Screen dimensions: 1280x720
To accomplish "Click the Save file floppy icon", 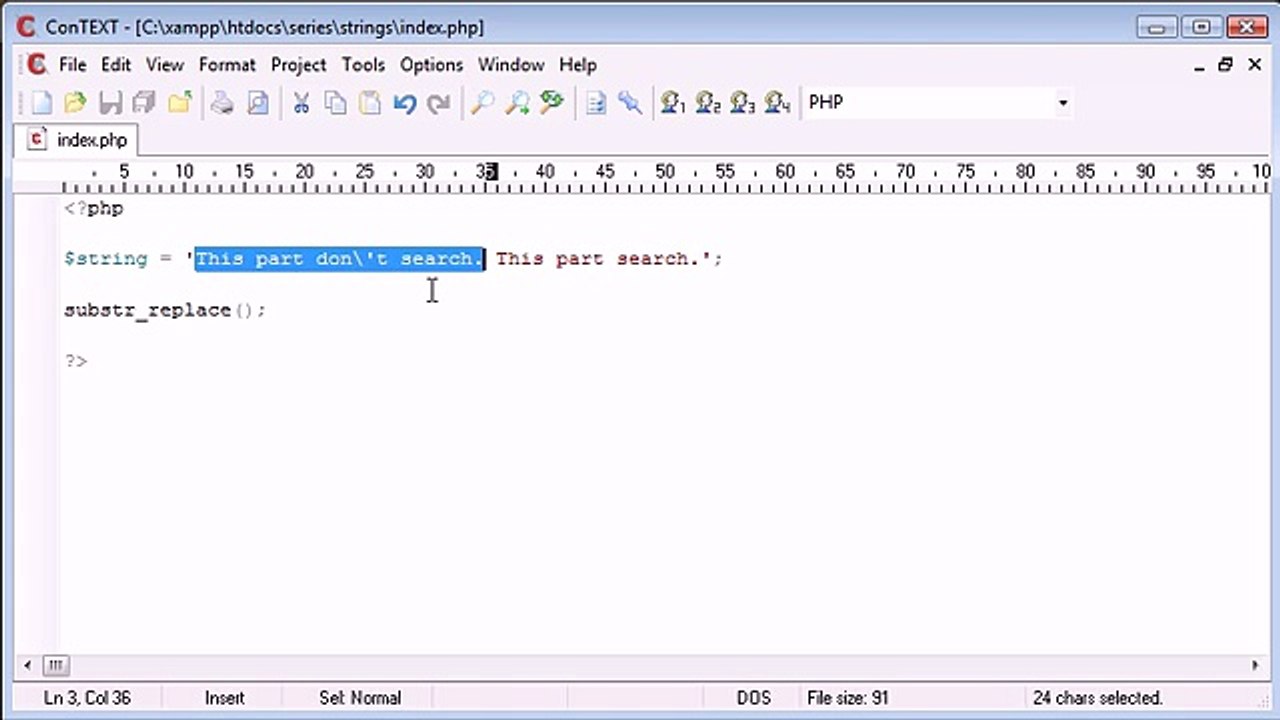I will pos(110,102).
